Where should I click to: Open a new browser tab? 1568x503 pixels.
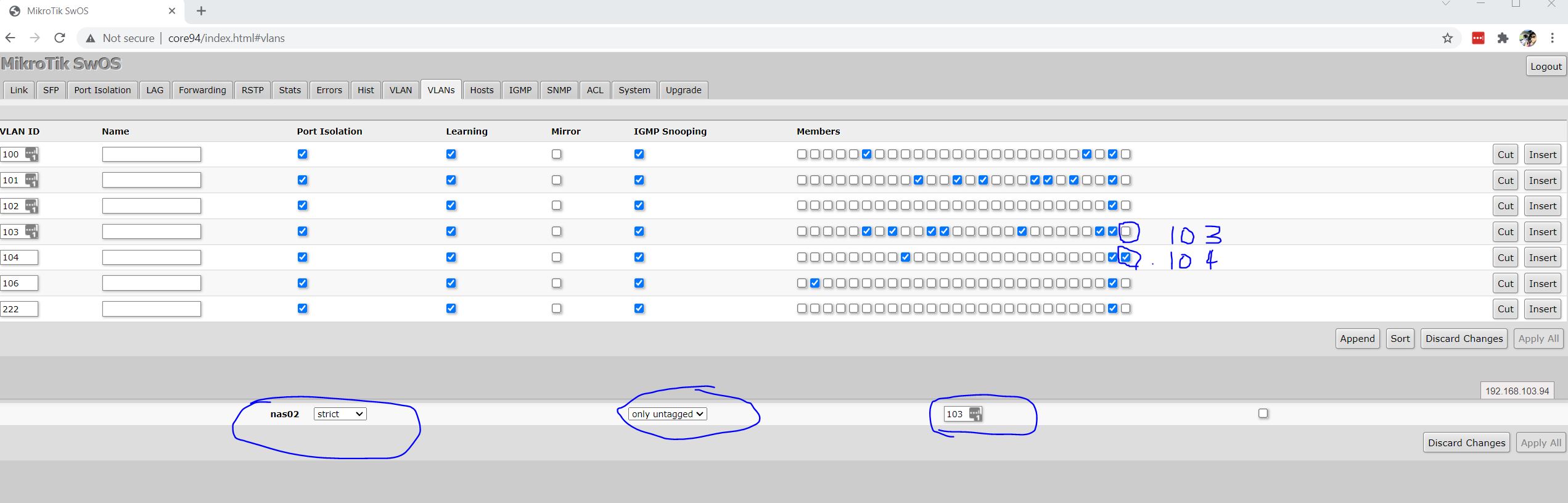click(201, 11)
